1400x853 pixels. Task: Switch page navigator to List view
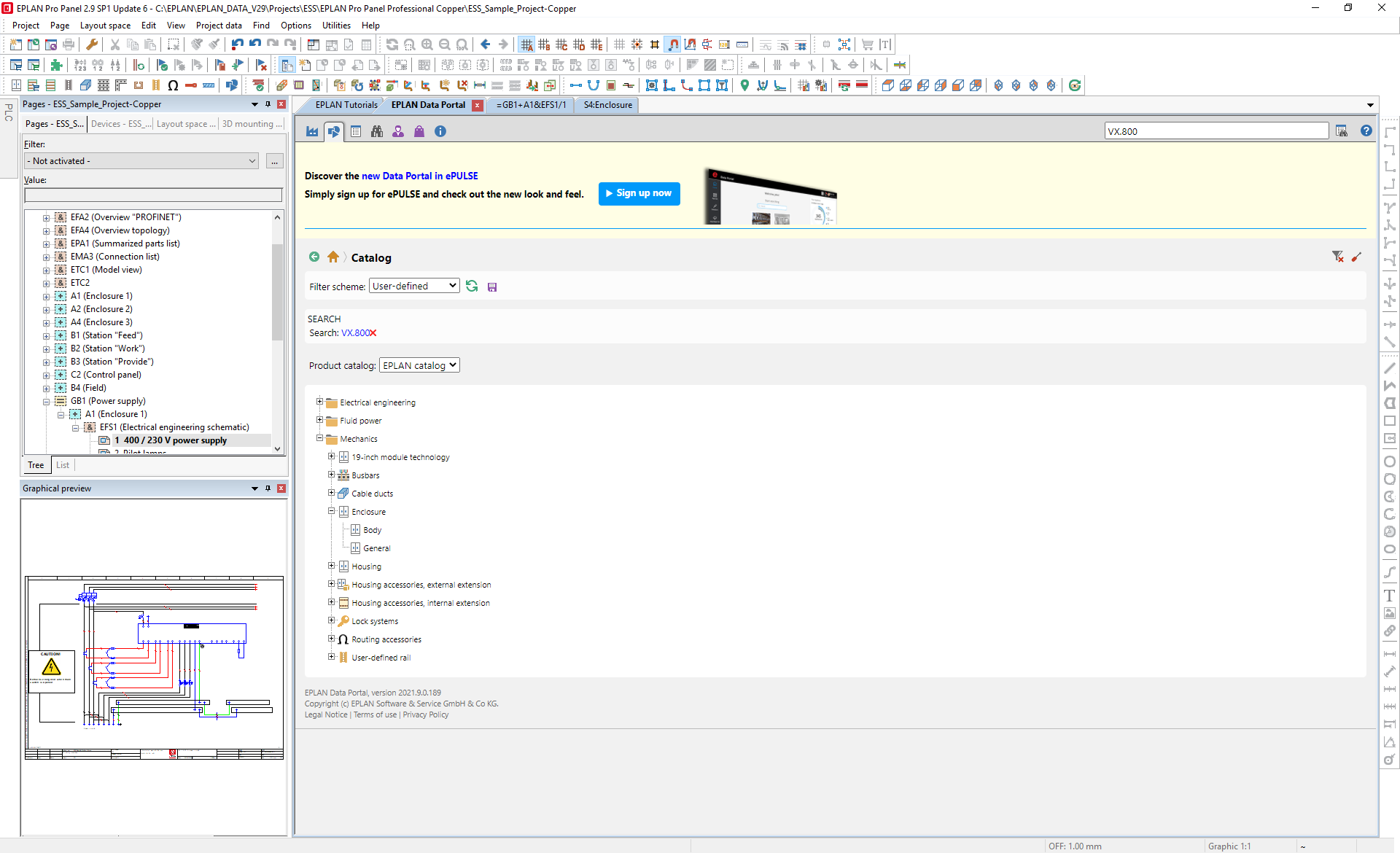tap(63, 465)
